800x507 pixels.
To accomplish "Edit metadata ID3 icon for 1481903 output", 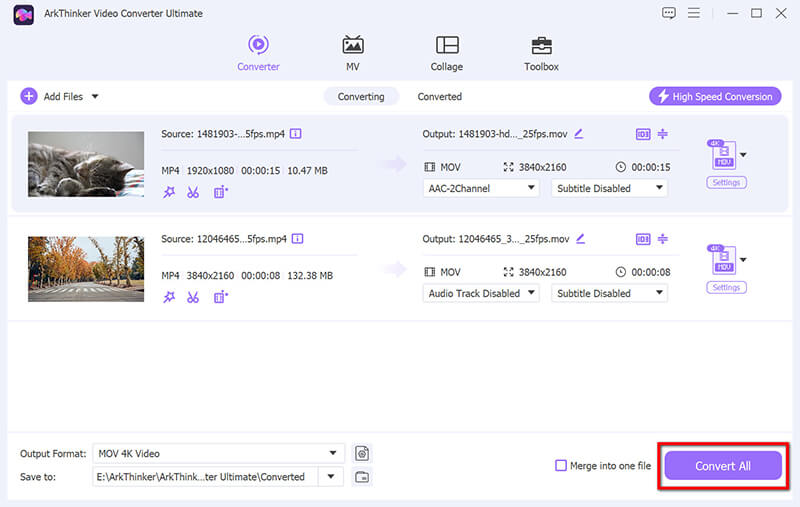I will click(x=643, y=134).
